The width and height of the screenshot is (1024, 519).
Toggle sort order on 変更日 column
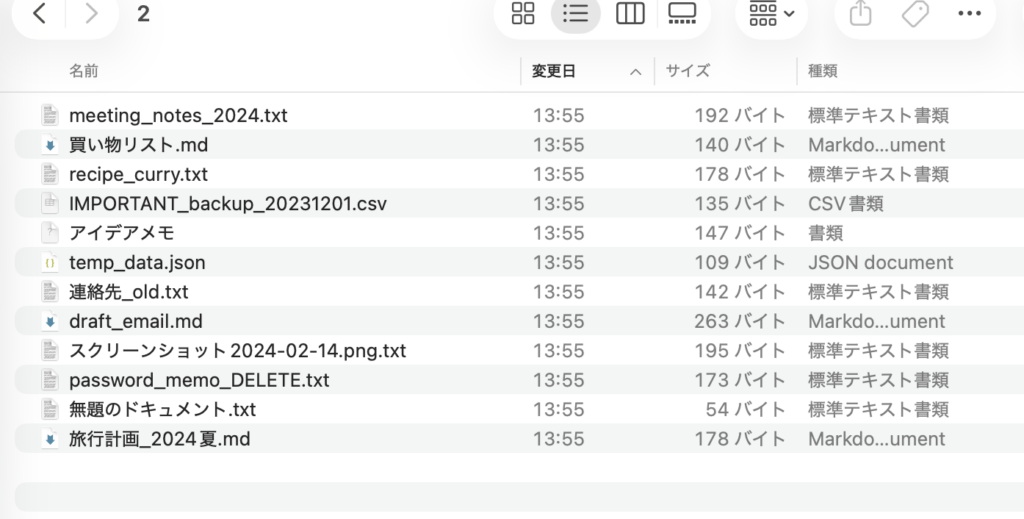pos(586,71)
